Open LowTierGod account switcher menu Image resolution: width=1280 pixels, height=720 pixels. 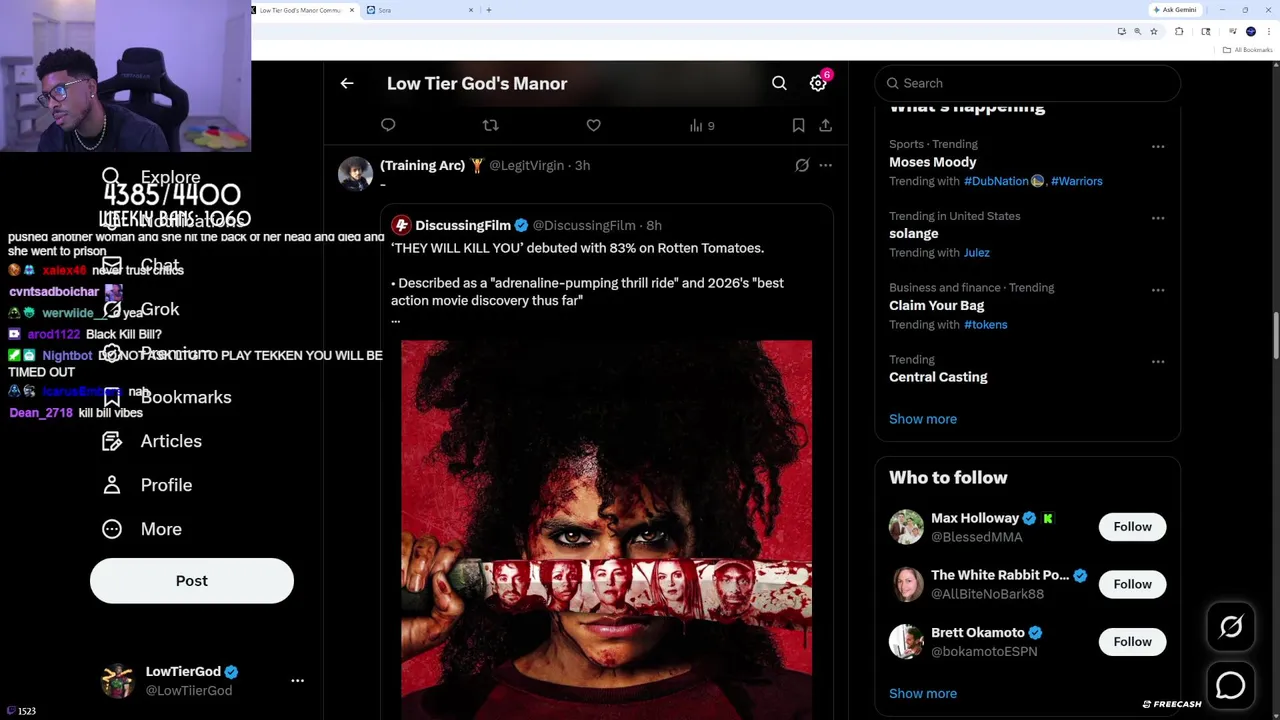click(x=297, y=680)
